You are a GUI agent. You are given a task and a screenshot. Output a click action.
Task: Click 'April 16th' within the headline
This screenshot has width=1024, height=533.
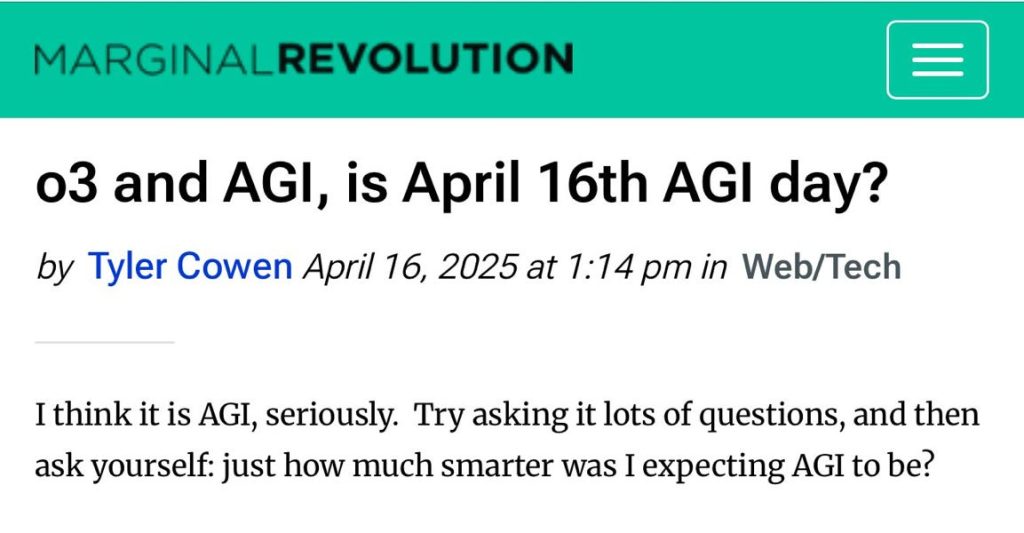(x=525, y=183)
